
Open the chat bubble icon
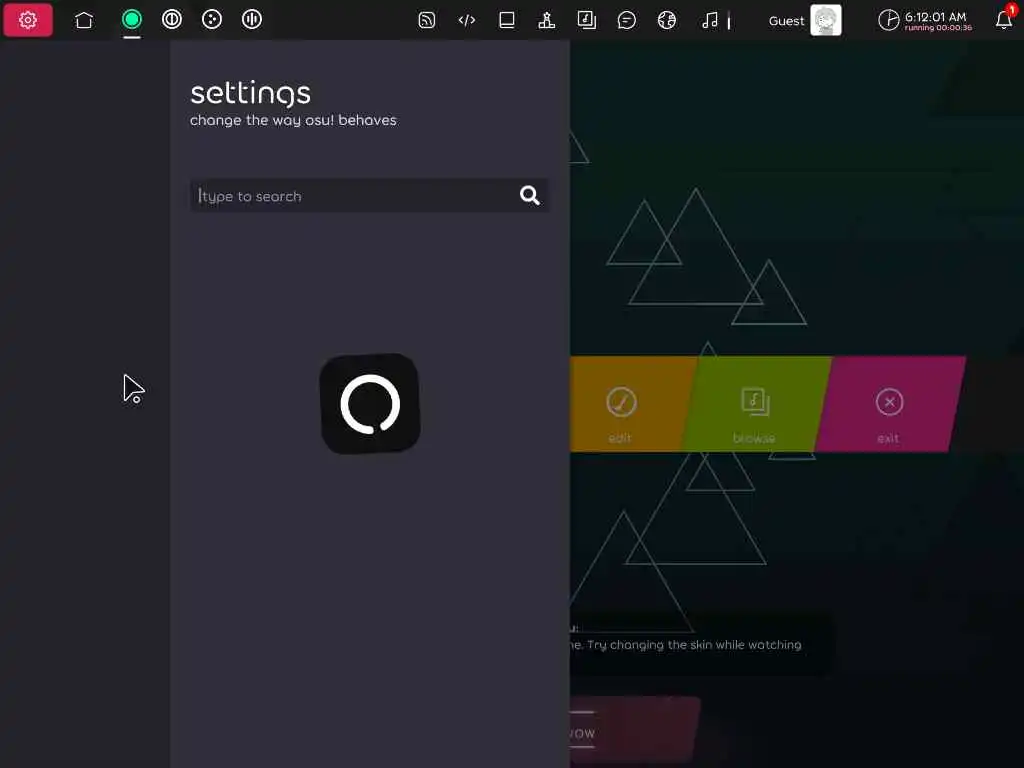626,20
